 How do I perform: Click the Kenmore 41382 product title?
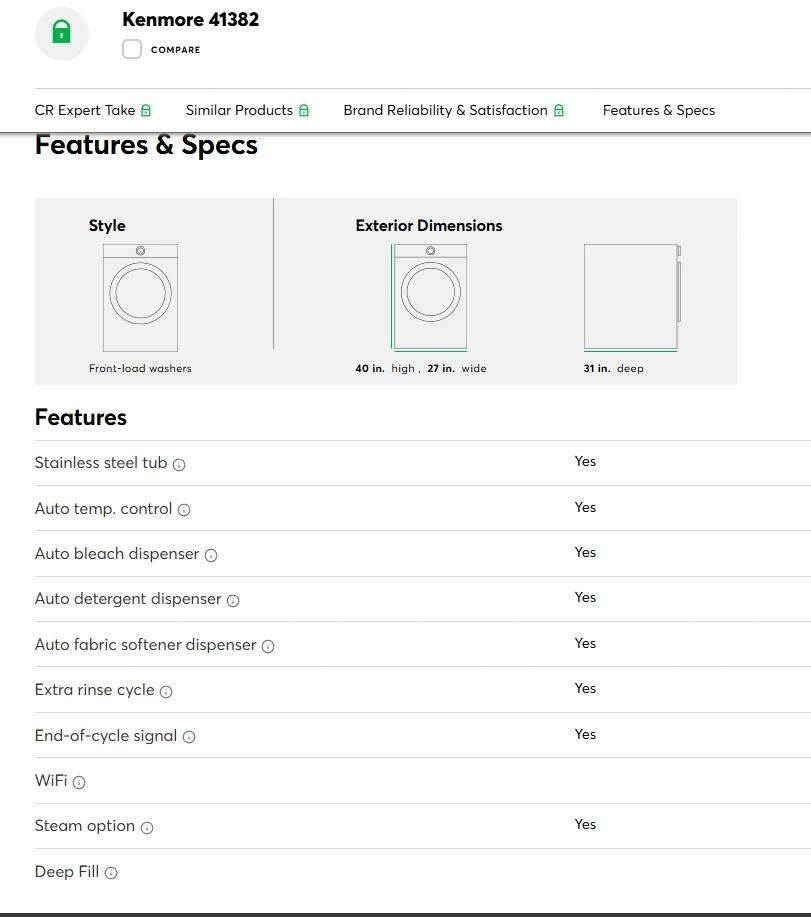click(x=190, y=19)
